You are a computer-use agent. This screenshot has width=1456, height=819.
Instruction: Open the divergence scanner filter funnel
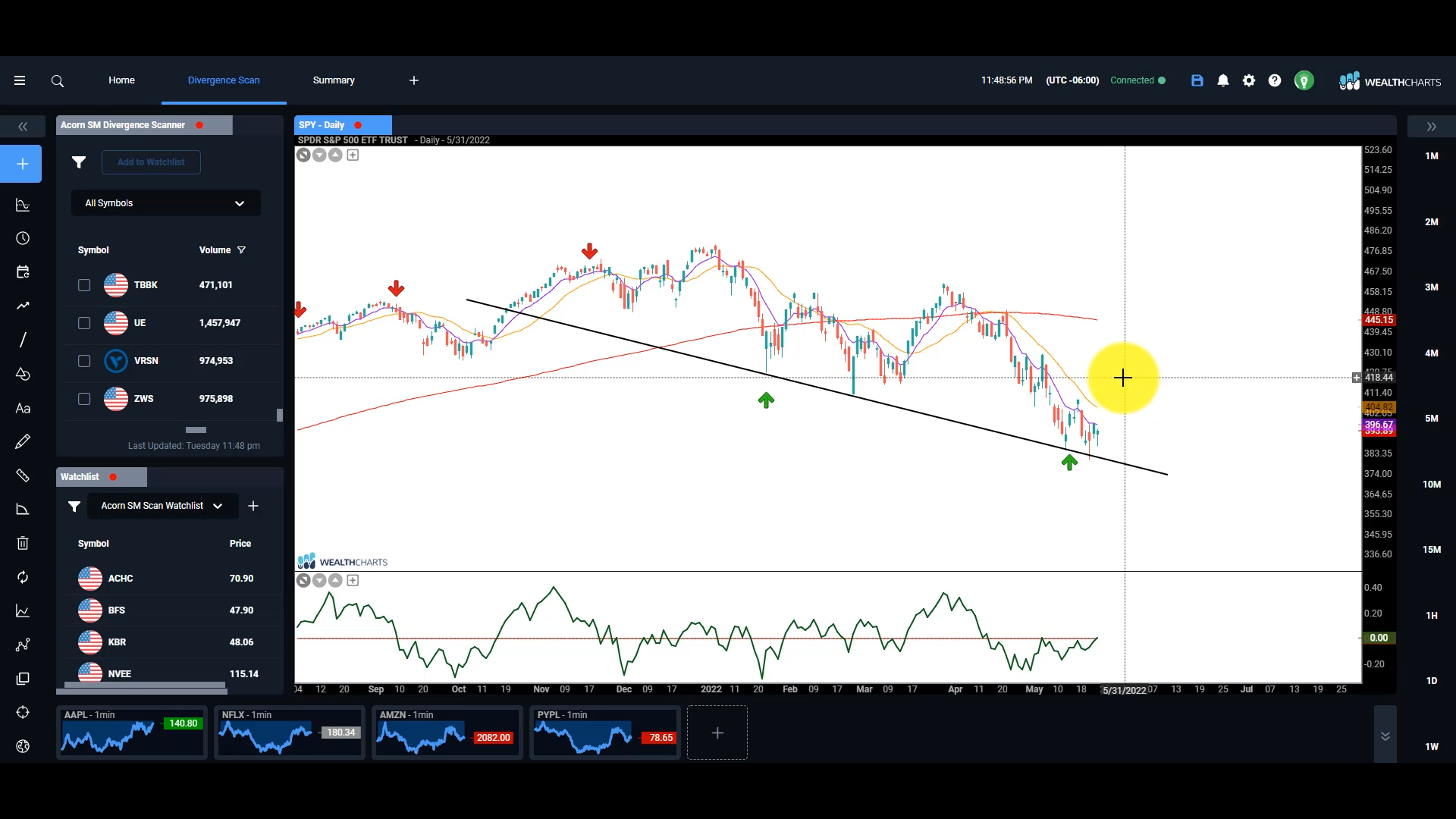79,162
